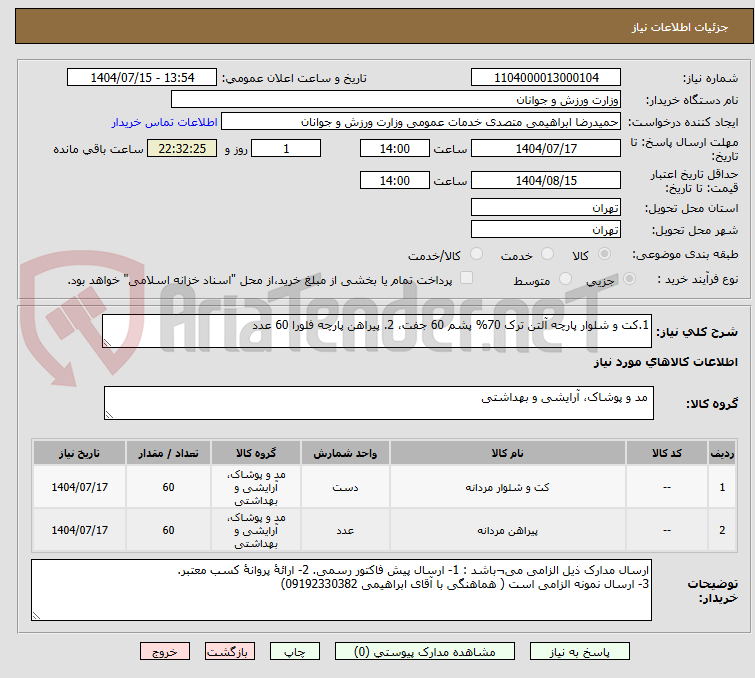Click the 'تاریخ نیاز' column header

tap(79, 453)
